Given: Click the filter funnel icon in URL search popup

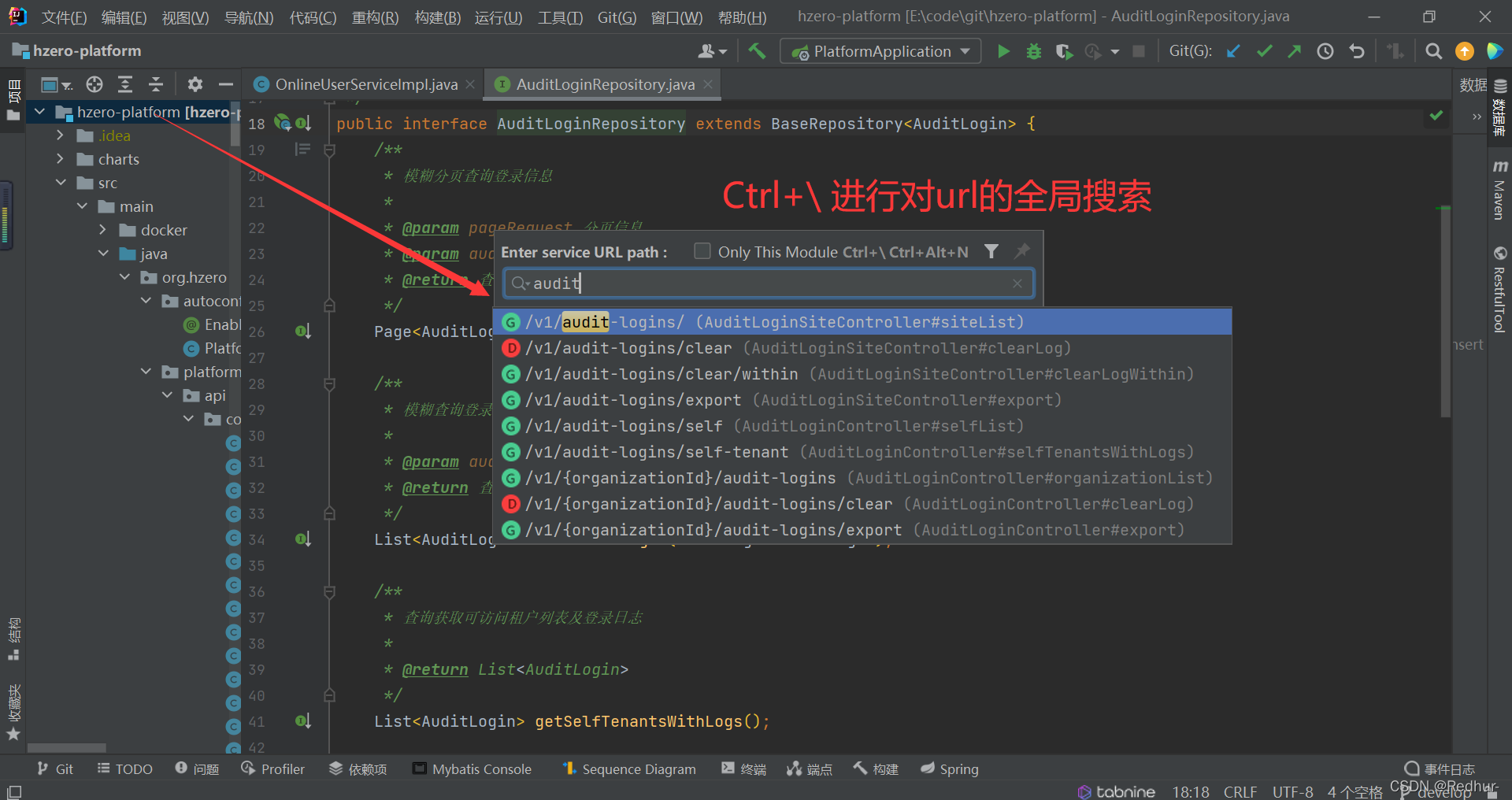Looking at the screenshot, I should [x=991, y=251].
